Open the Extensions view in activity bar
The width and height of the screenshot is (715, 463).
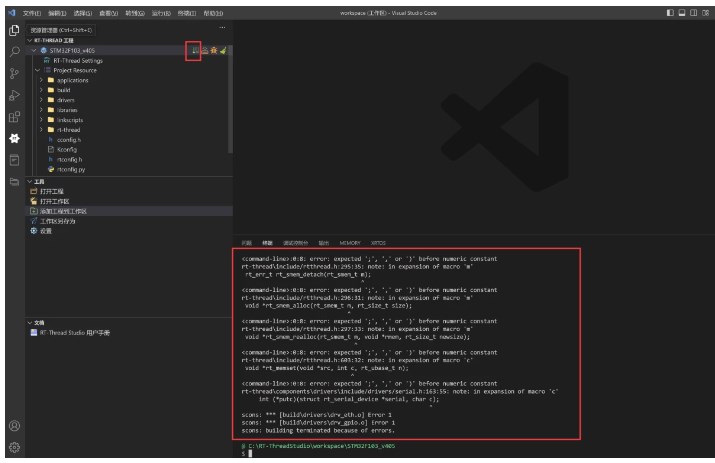[x=14, y=117]
